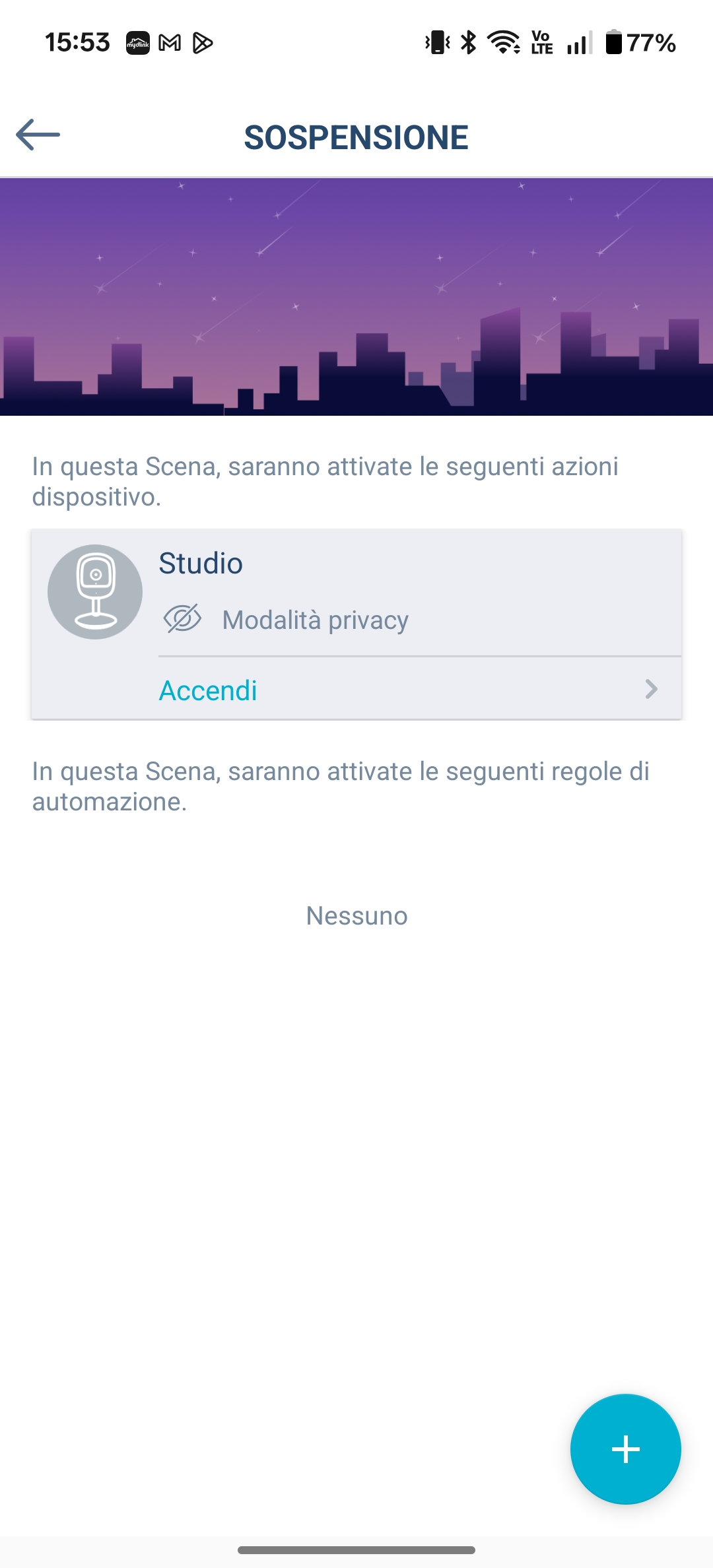Open the Accendi action setting

pos(208,691)
